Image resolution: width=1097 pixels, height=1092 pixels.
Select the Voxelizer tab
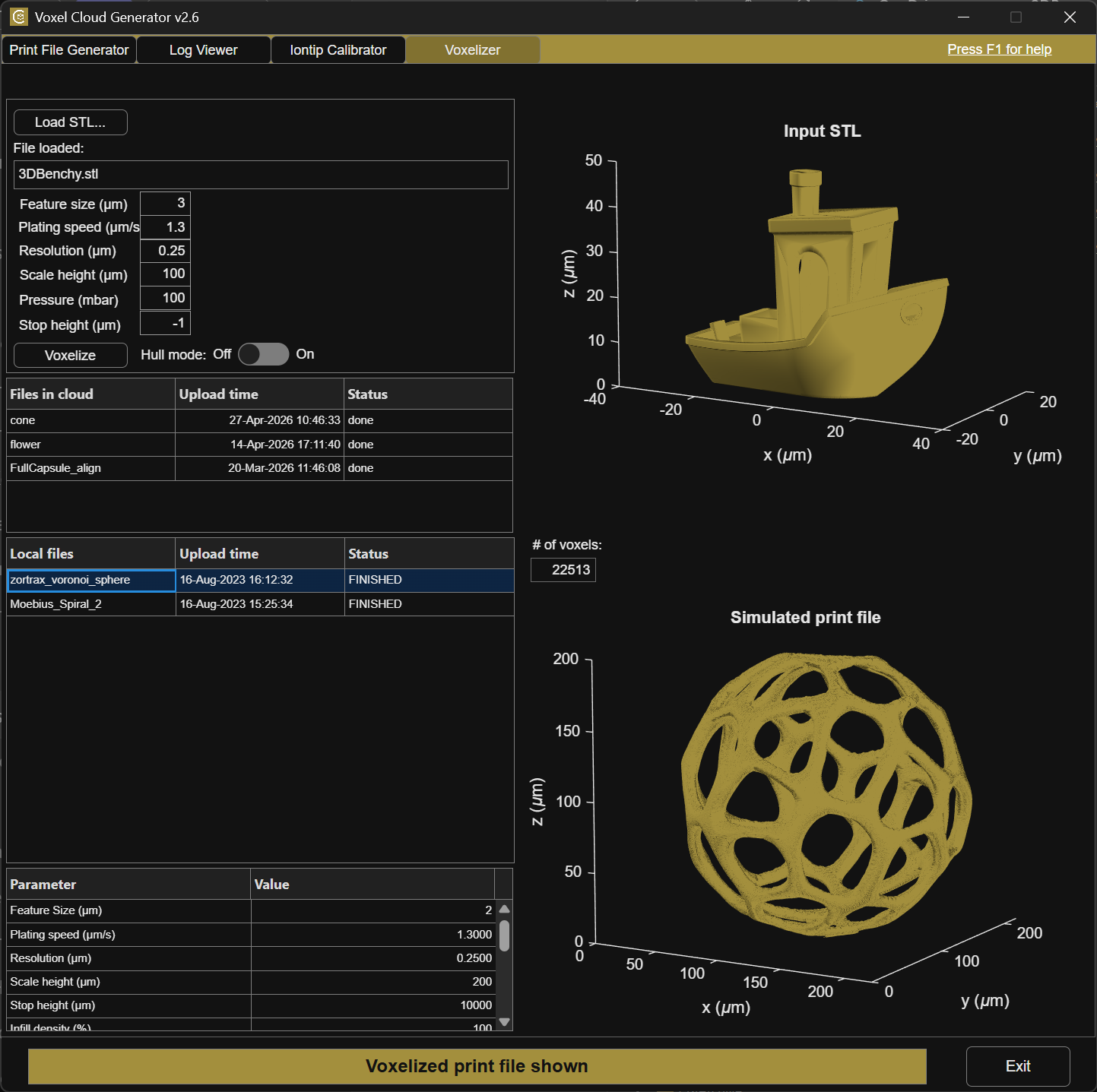point(473,50)
